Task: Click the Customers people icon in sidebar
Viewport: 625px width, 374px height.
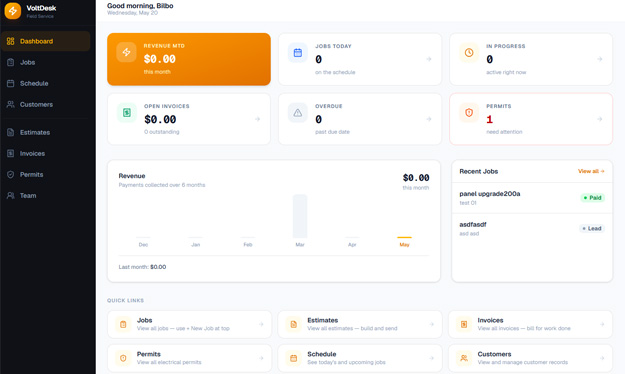Action: pyautogui.click(x=11, y=104)
